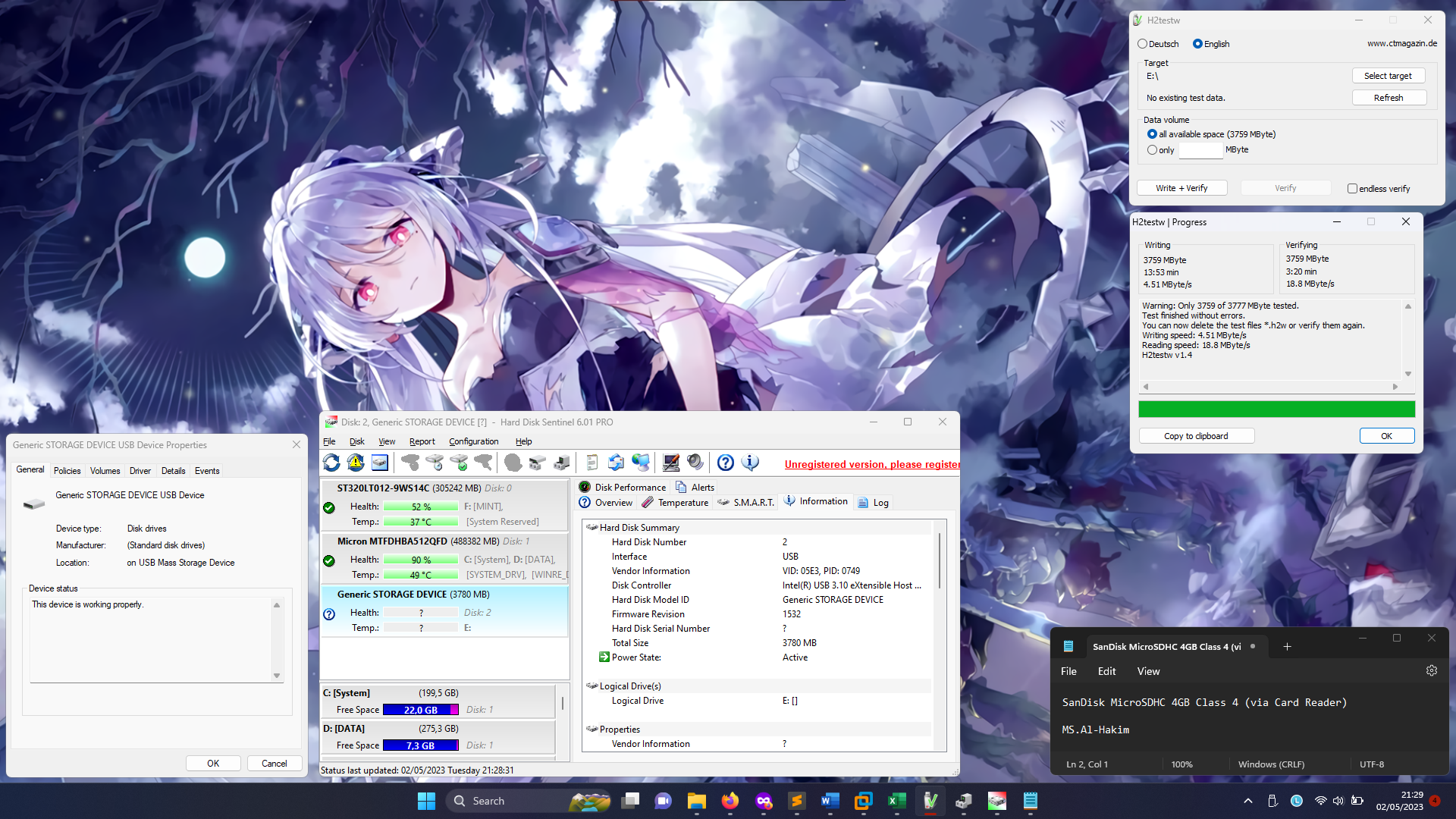Start Write + Verify test
Screen dimensions: 1456x819
pyautogui.click(x=1181, y=188)
